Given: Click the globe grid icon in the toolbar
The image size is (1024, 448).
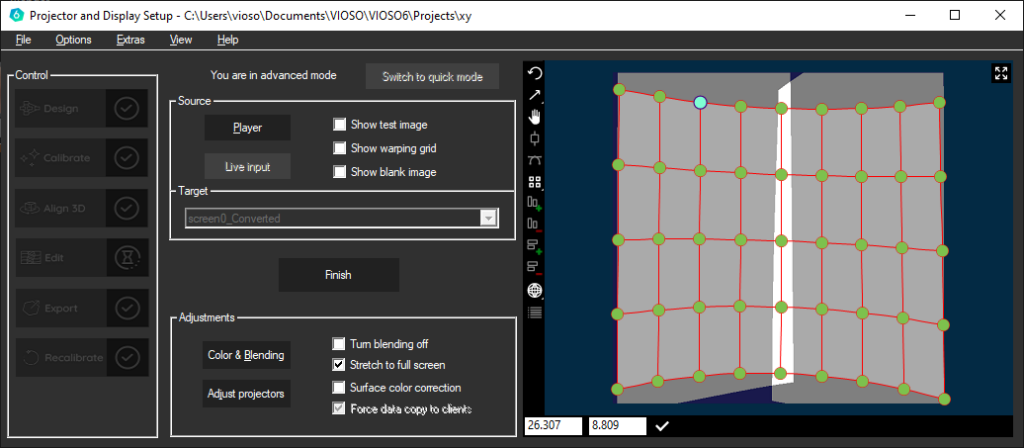Looking at the screenshot, I should point(535,291).
